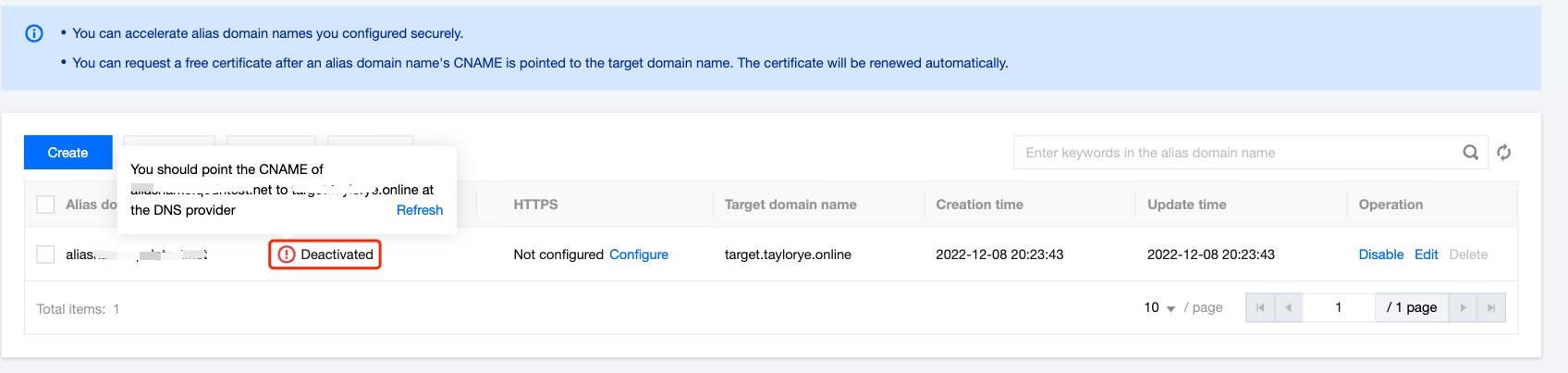1568x373 pixels.
Task: Click the magnifier search icon
Action: click(x=1470, y=153)
